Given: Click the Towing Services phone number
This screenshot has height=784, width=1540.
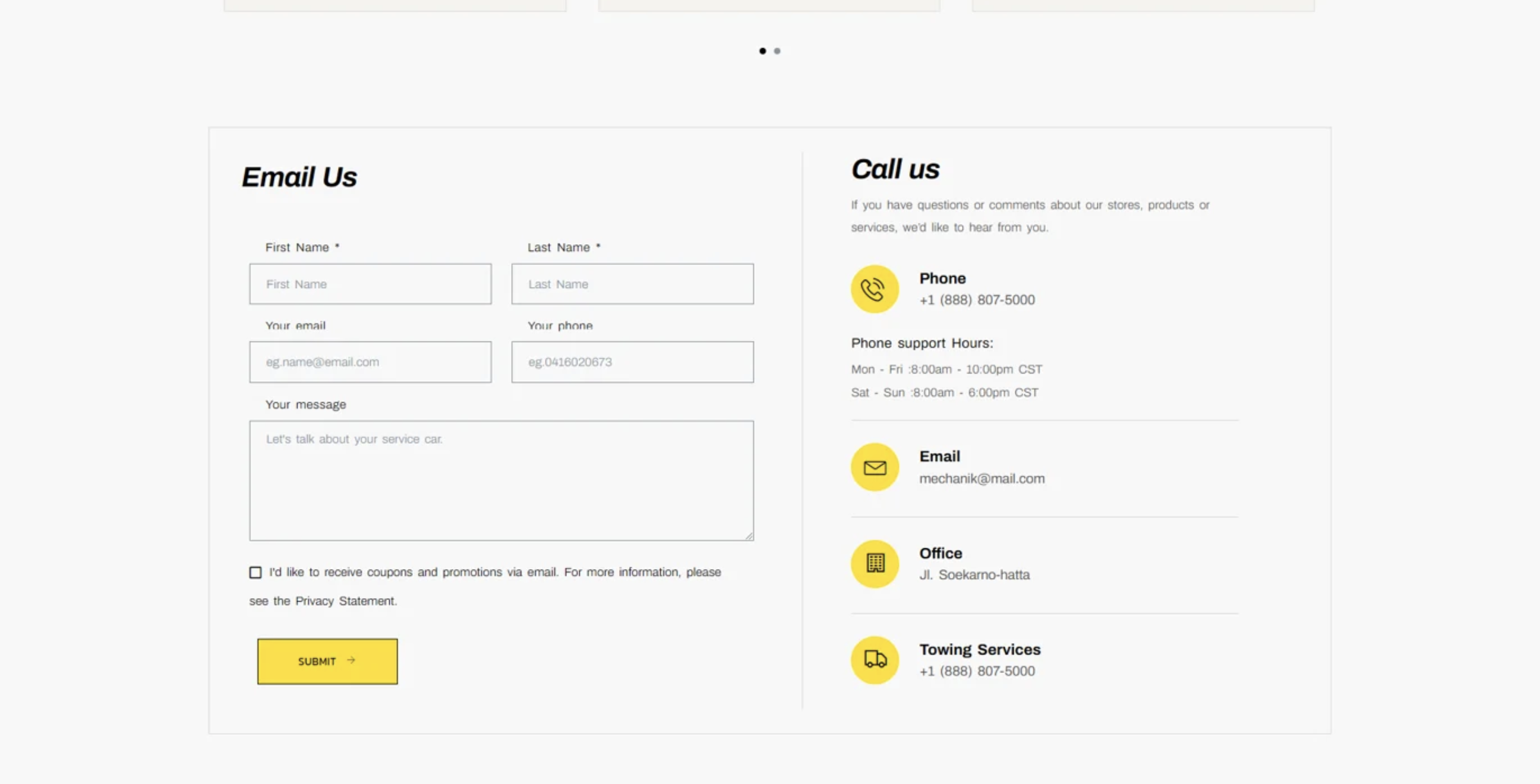Looking at the screenshot, I should [977, 671].
